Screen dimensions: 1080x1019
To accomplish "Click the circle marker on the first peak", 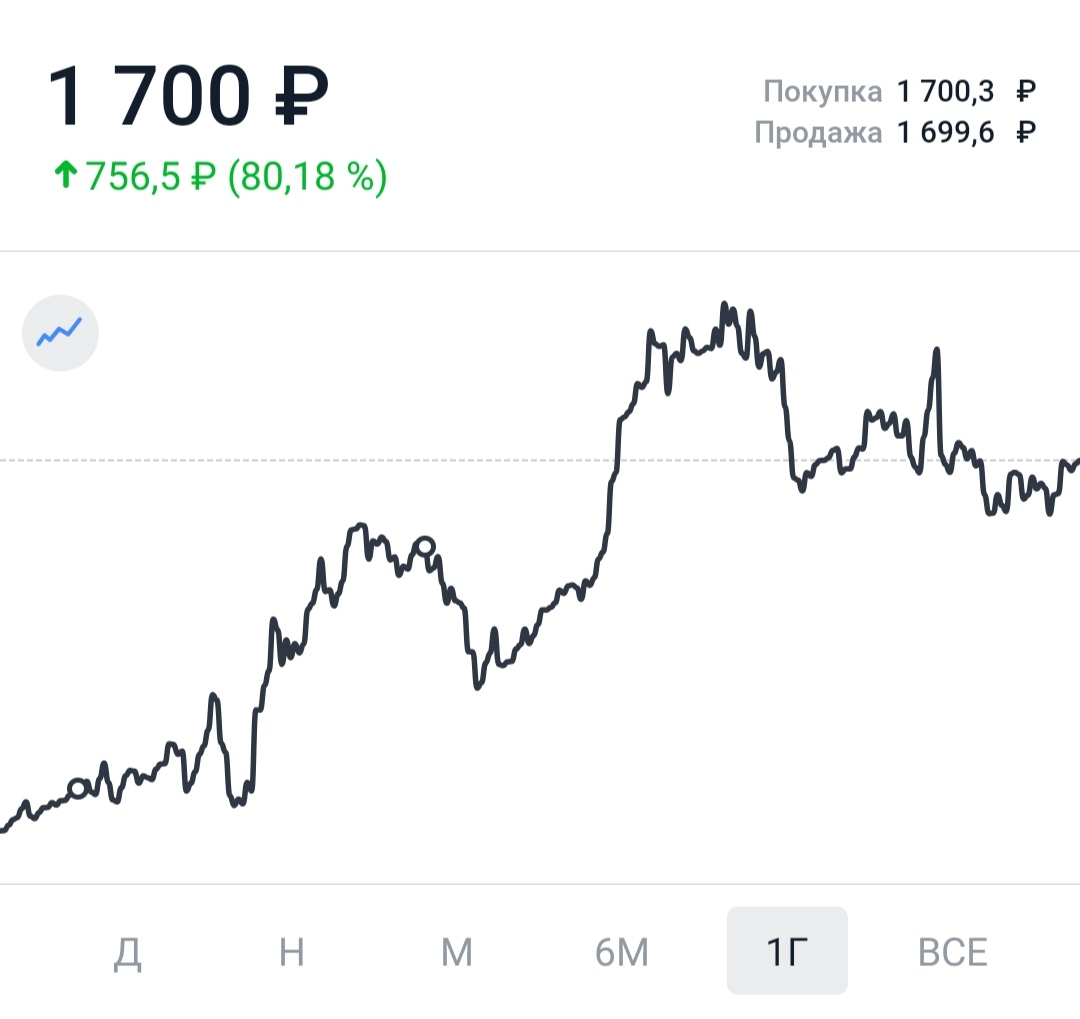I will tap(426, 545).
